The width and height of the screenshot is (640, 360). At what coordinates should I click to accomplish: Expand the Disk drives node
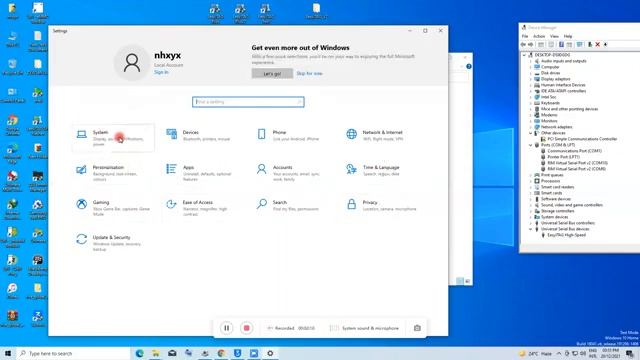[531, 73]
